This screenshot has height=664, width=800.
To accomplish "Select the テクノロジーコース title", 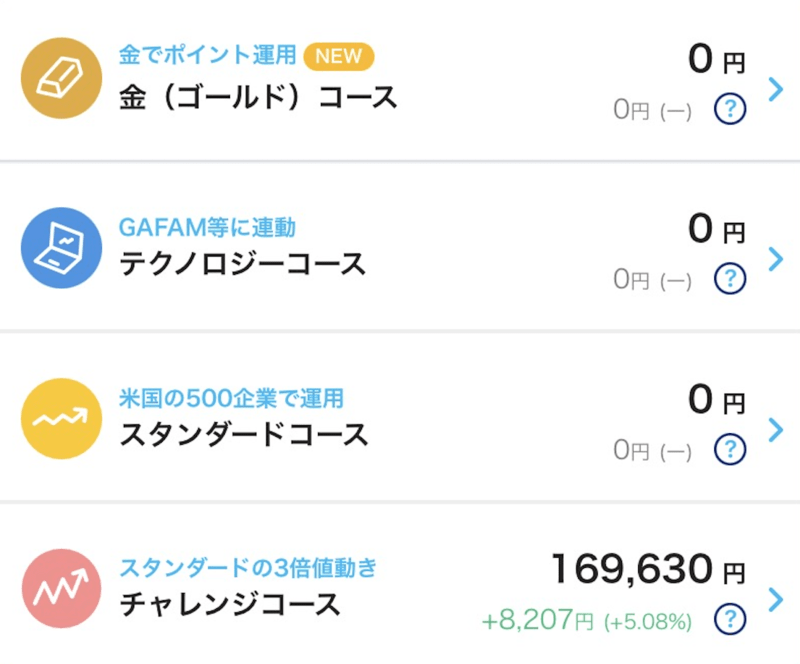I will (242, 264).
